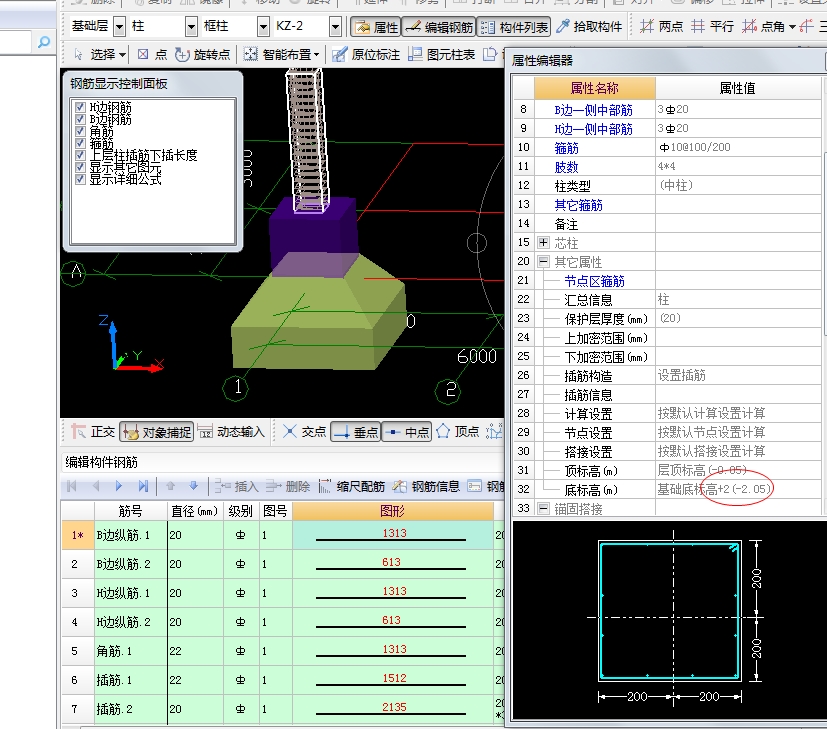The height and width of the screenshot is (729, 827).
Task: Go to first rebar record
Action: [72, 486]
